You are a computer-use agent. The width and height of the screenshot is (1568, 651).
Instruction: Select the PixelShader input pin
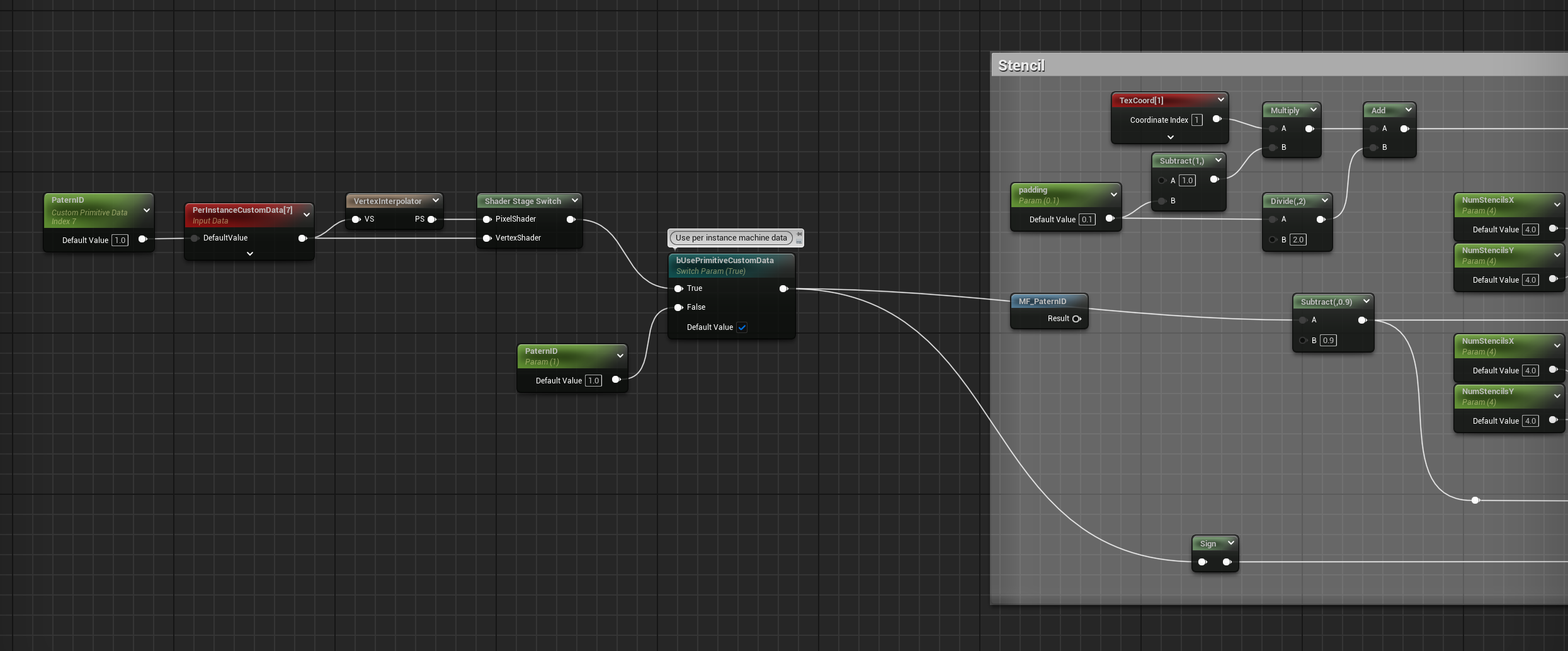(x=487, y=219)
